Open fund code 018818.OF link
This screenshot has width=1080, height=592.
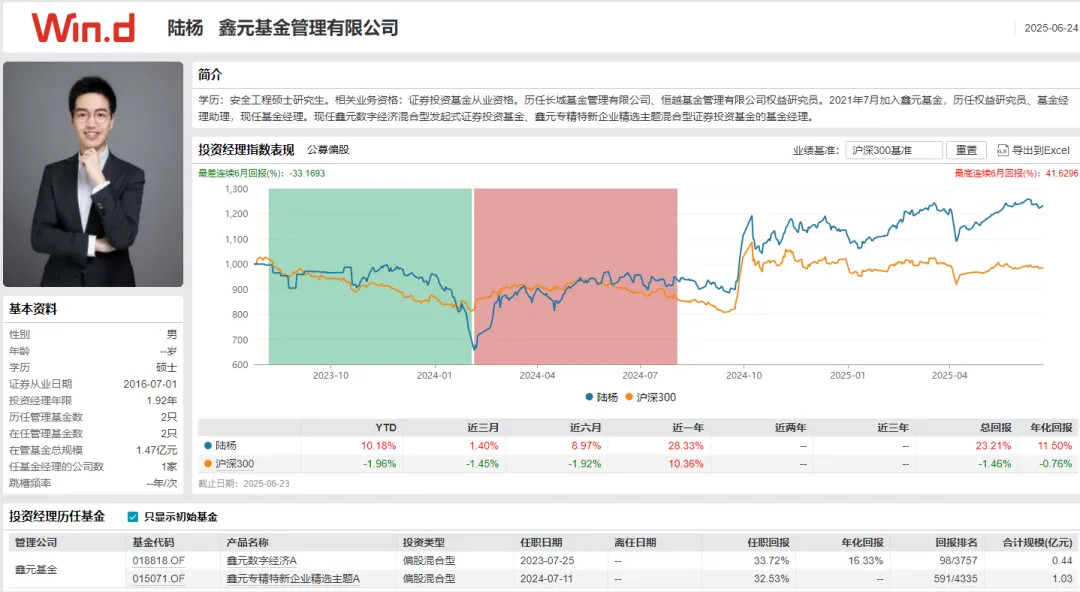(x=158, y=560)
